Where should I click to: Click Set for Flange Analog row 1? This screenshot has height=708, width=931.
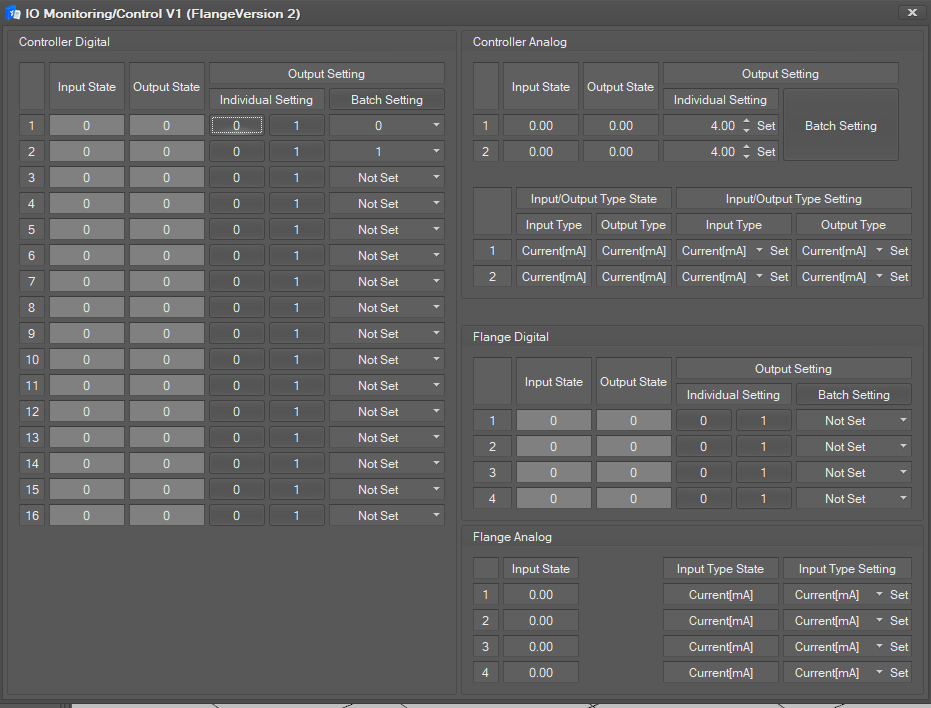click(x=899, y=595)
